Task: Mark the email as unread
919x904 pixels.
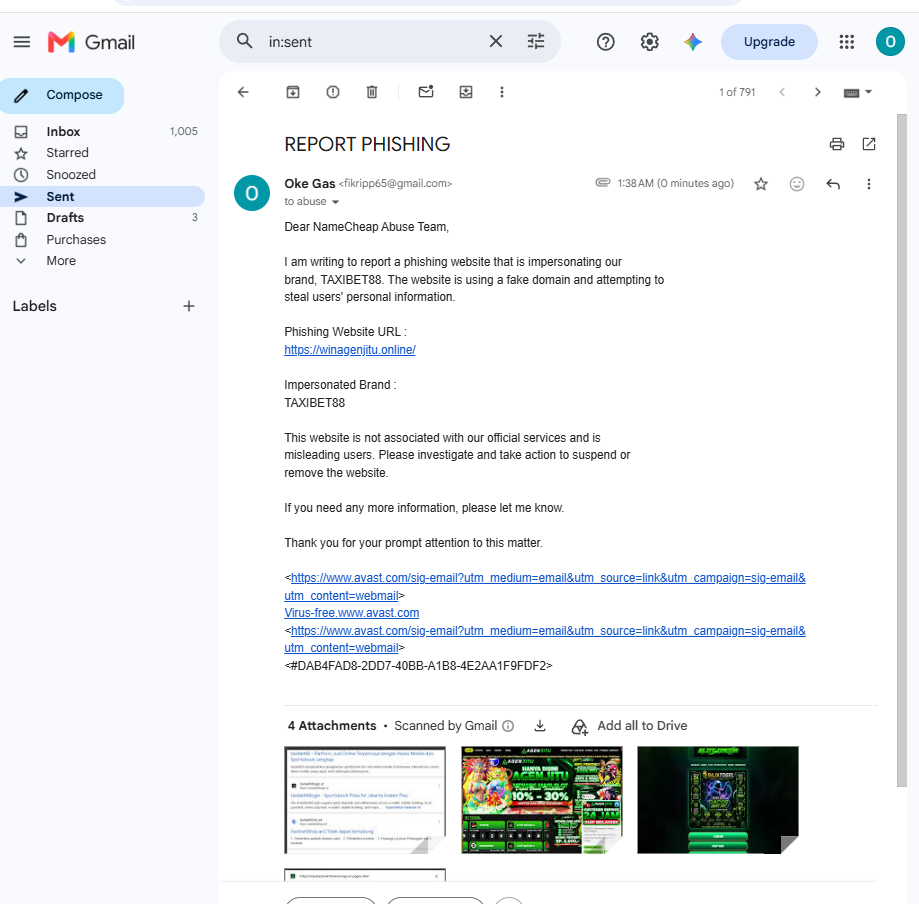Action: [426, 92]
